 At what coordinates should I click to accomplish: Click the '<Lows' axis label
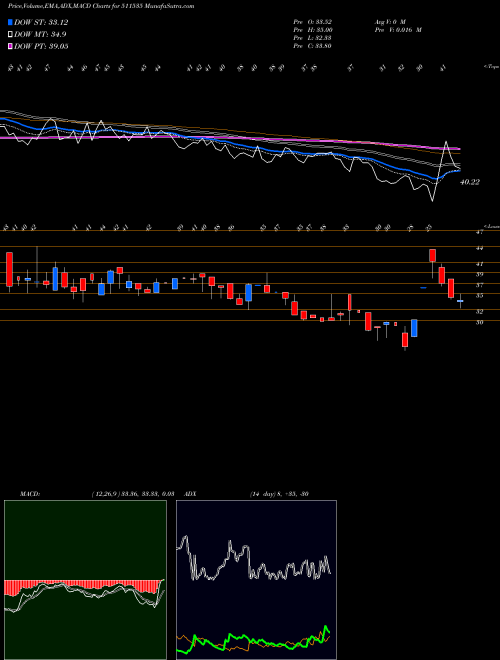pyautogui.click(x=491, y=226)
